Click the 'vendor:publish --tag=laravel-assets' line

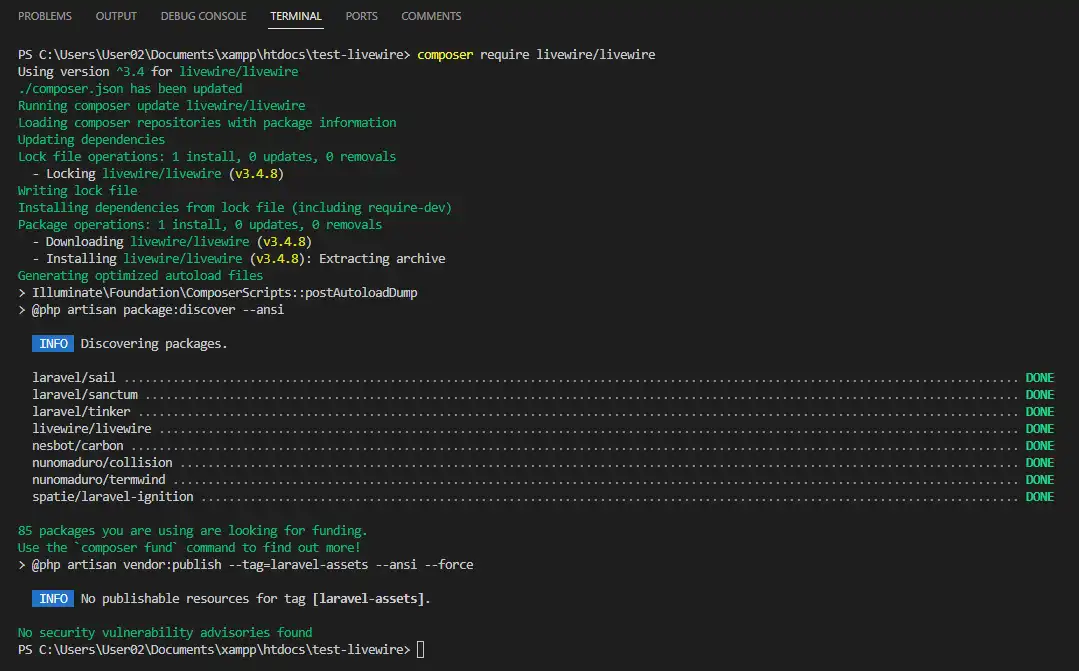pyautogui.click(x=246, y=564)
